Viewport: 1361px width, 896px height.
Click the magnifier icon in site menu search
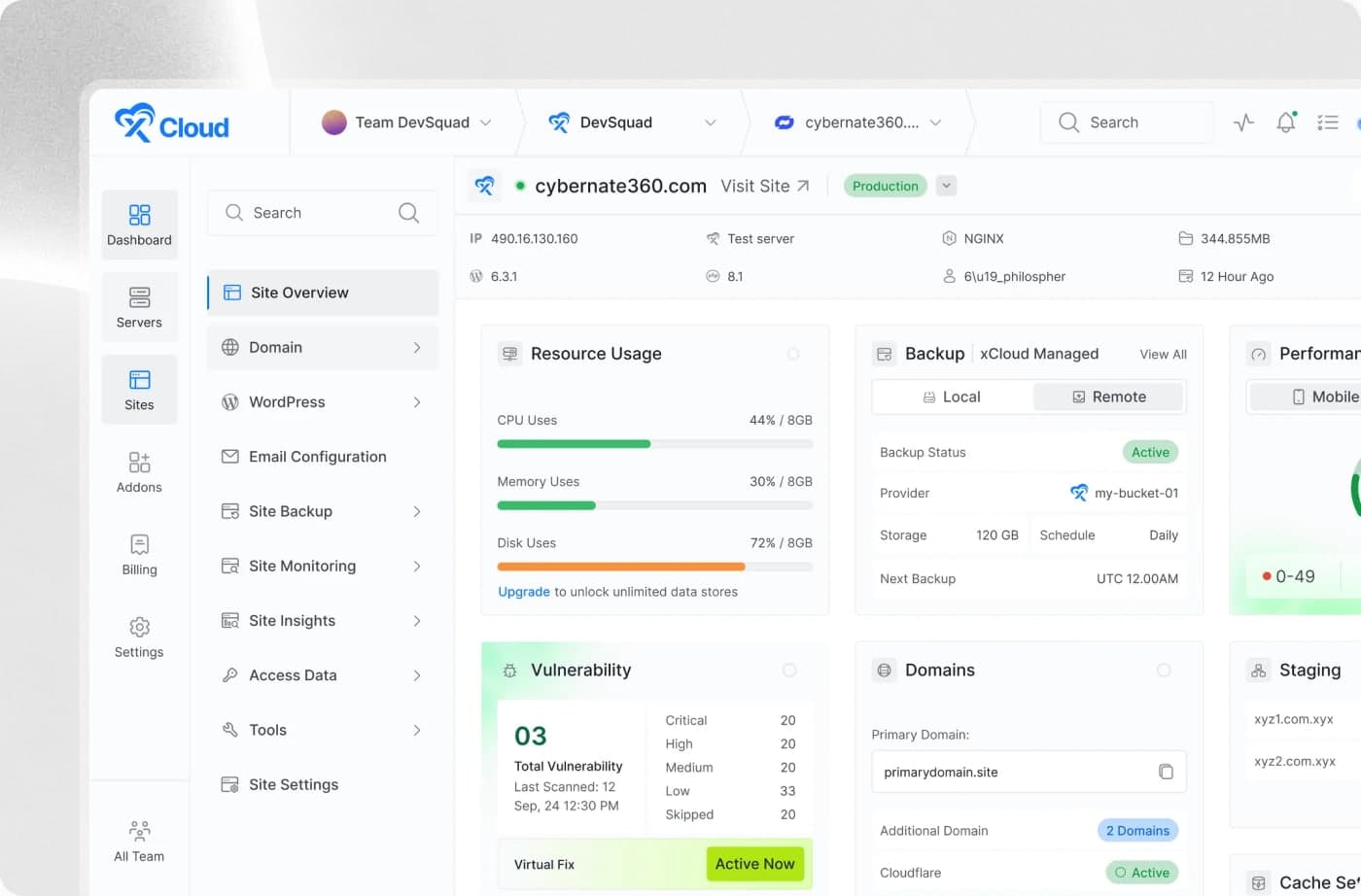(408, 213)
